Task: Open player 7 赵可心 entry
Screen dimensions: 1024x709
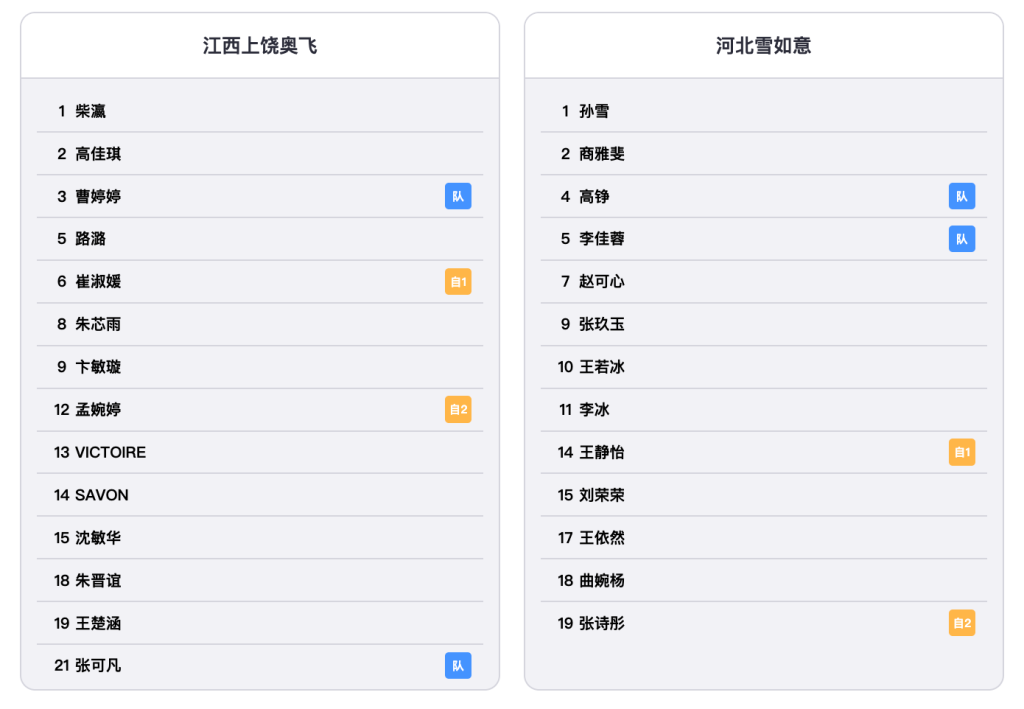Action: (763, 281)
